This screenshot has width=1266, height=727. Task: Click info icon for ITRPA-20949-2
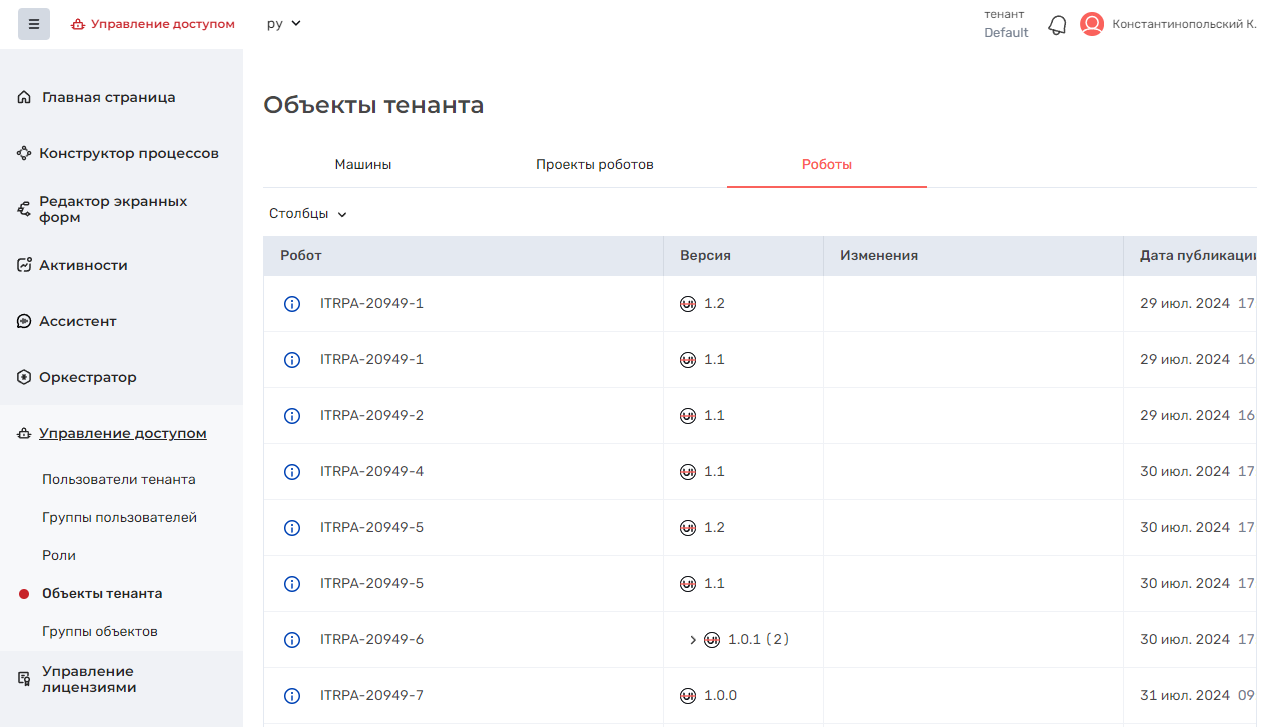coord(292,416)
